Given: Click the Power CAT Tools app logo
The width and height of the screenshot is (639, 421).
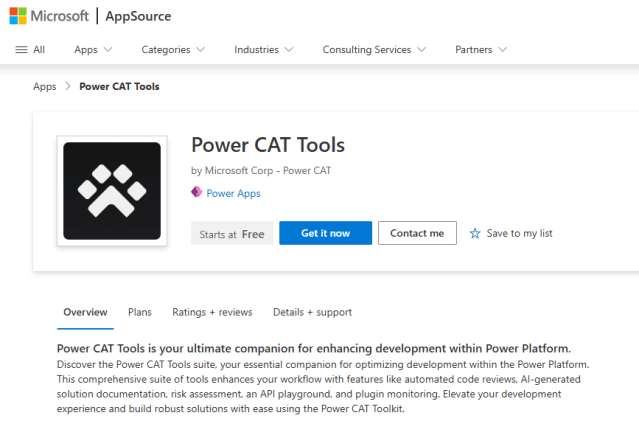Looking at the screenshot, I should tap(111, 191).
